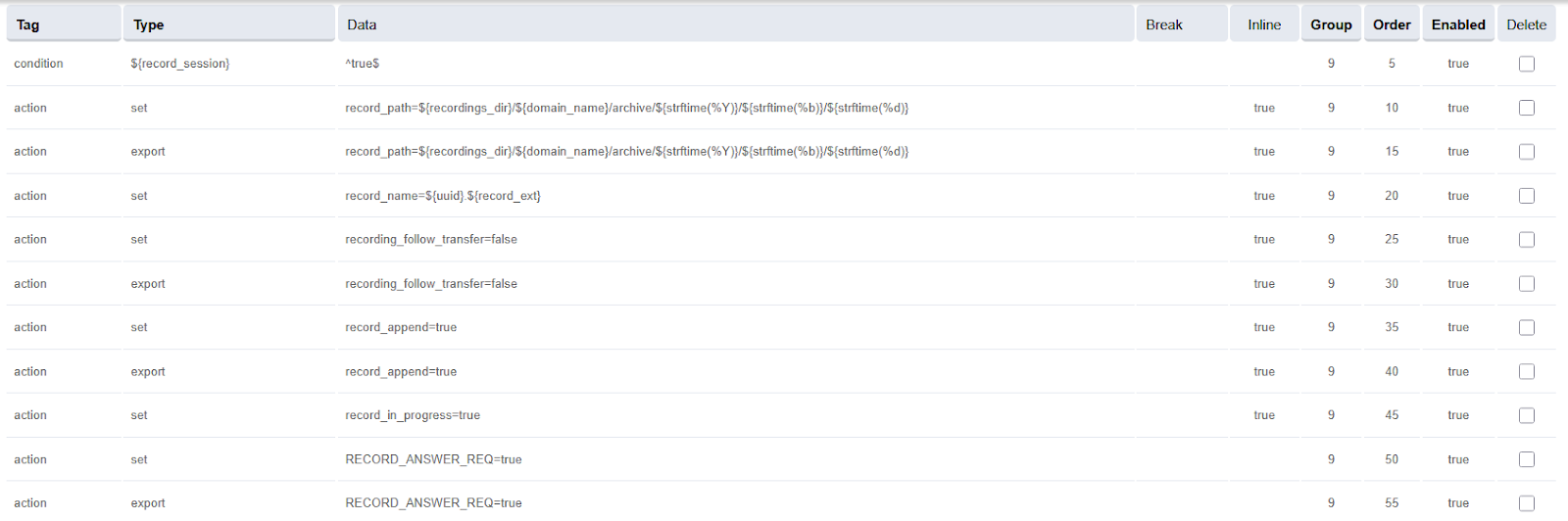The image size is (1568, 521).
Task: Tick the Delete checkbox on the order 10 row
Action: [1526, 108]
